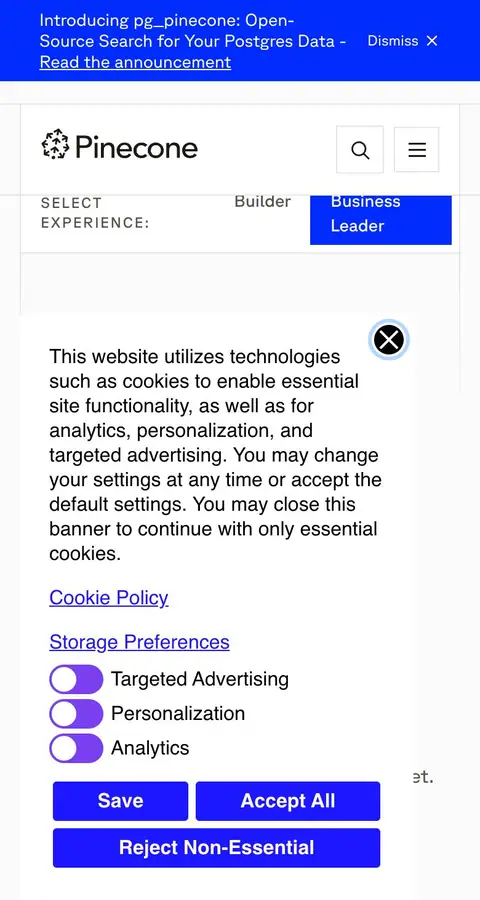The image size is (480, 900).
Task: Toggle Targeted Advertising switch
Action: pos(76,680)
